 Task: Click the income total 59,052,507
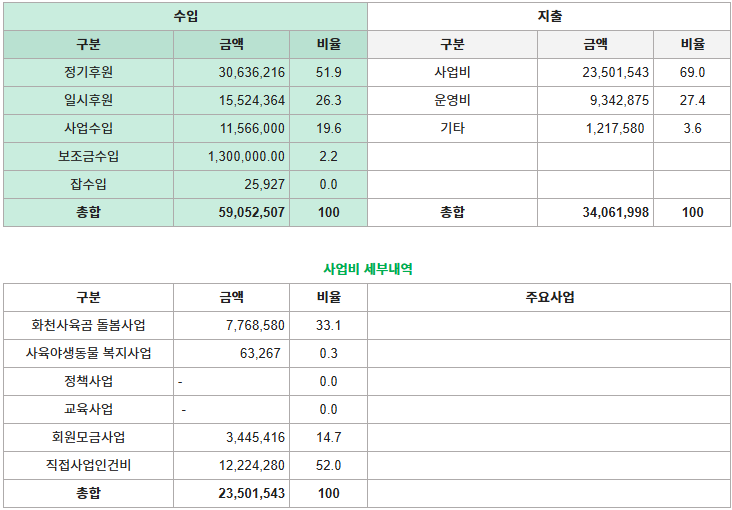[252, 212]
